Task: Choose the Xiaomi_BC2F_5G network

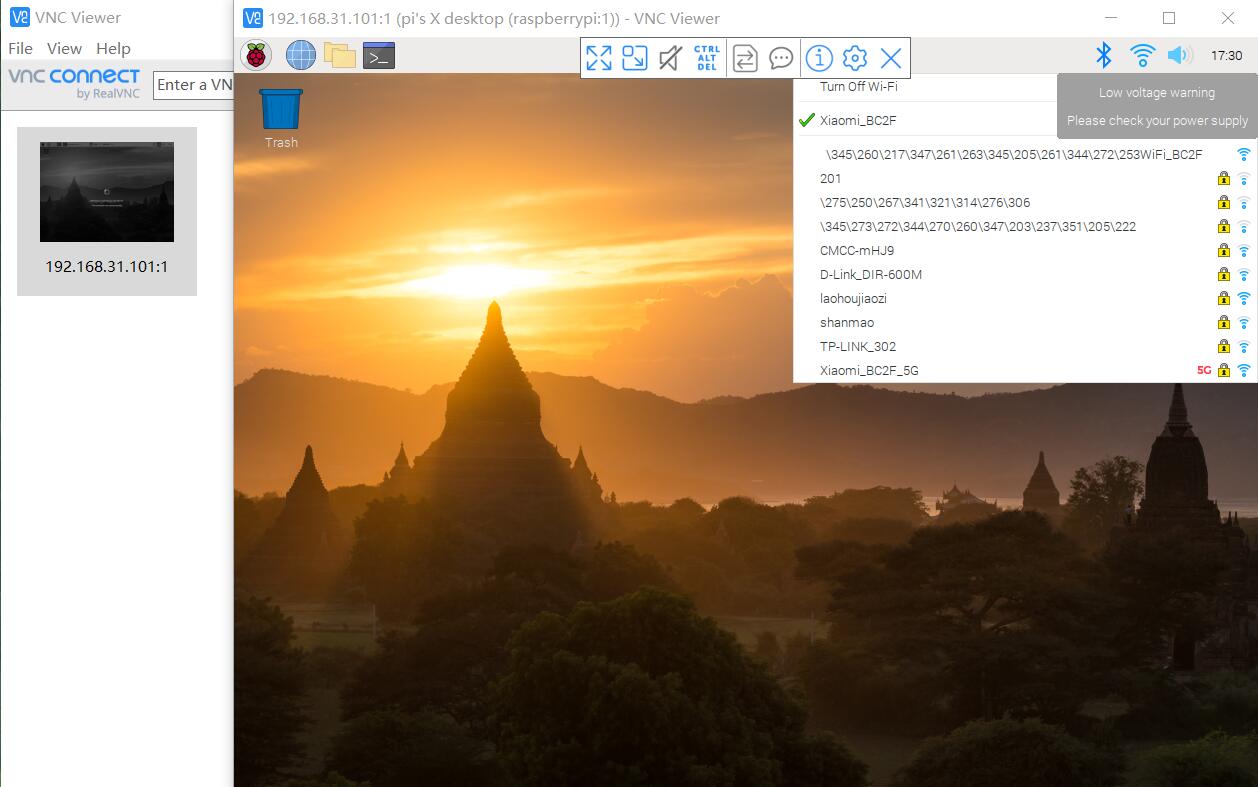Action: tap(869, 371)
